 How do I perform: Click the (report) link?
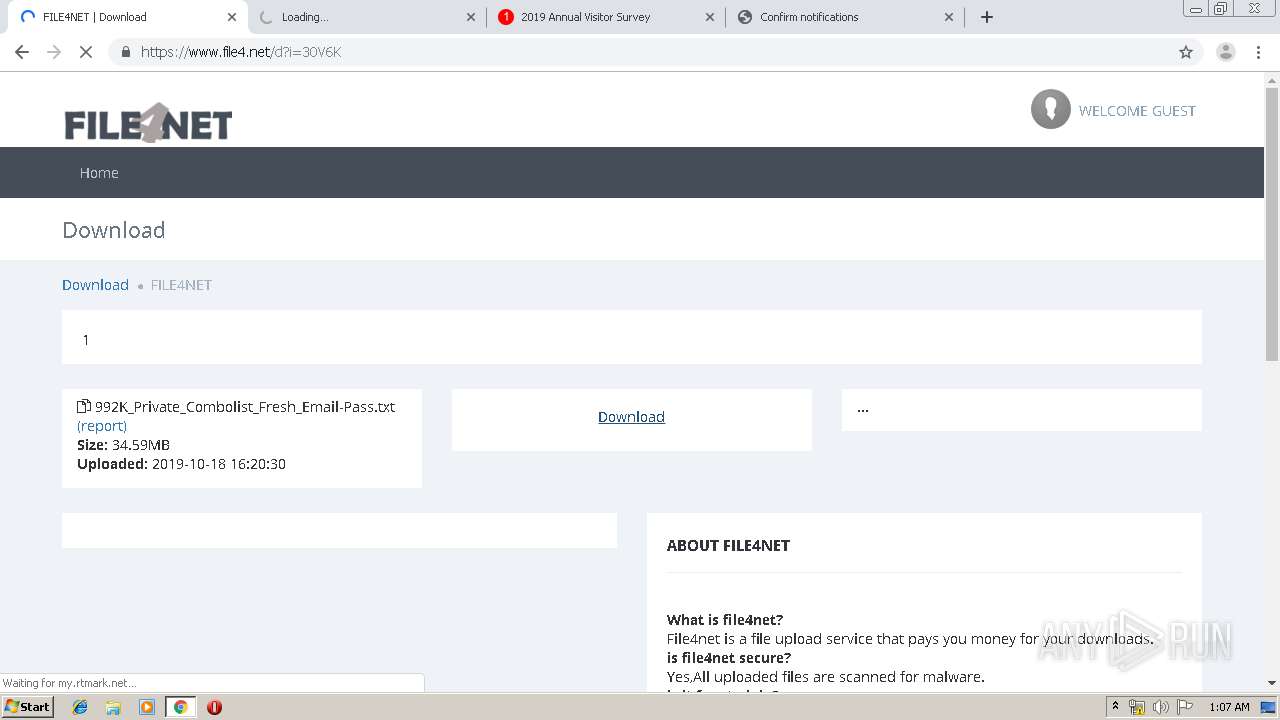(x=102, y=426)
